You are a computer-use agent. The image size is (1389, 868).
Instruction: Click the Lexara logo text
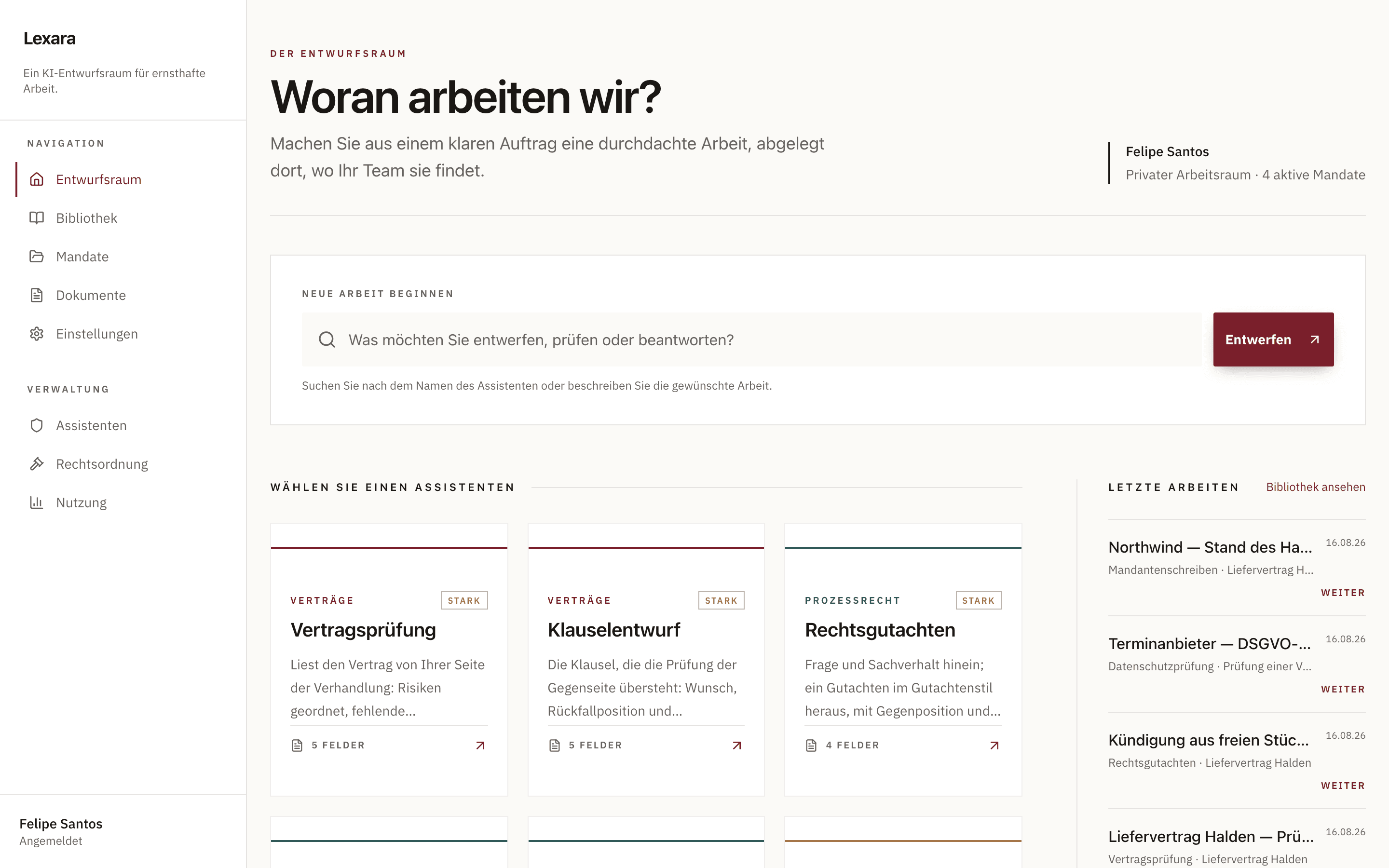[49, 38]
